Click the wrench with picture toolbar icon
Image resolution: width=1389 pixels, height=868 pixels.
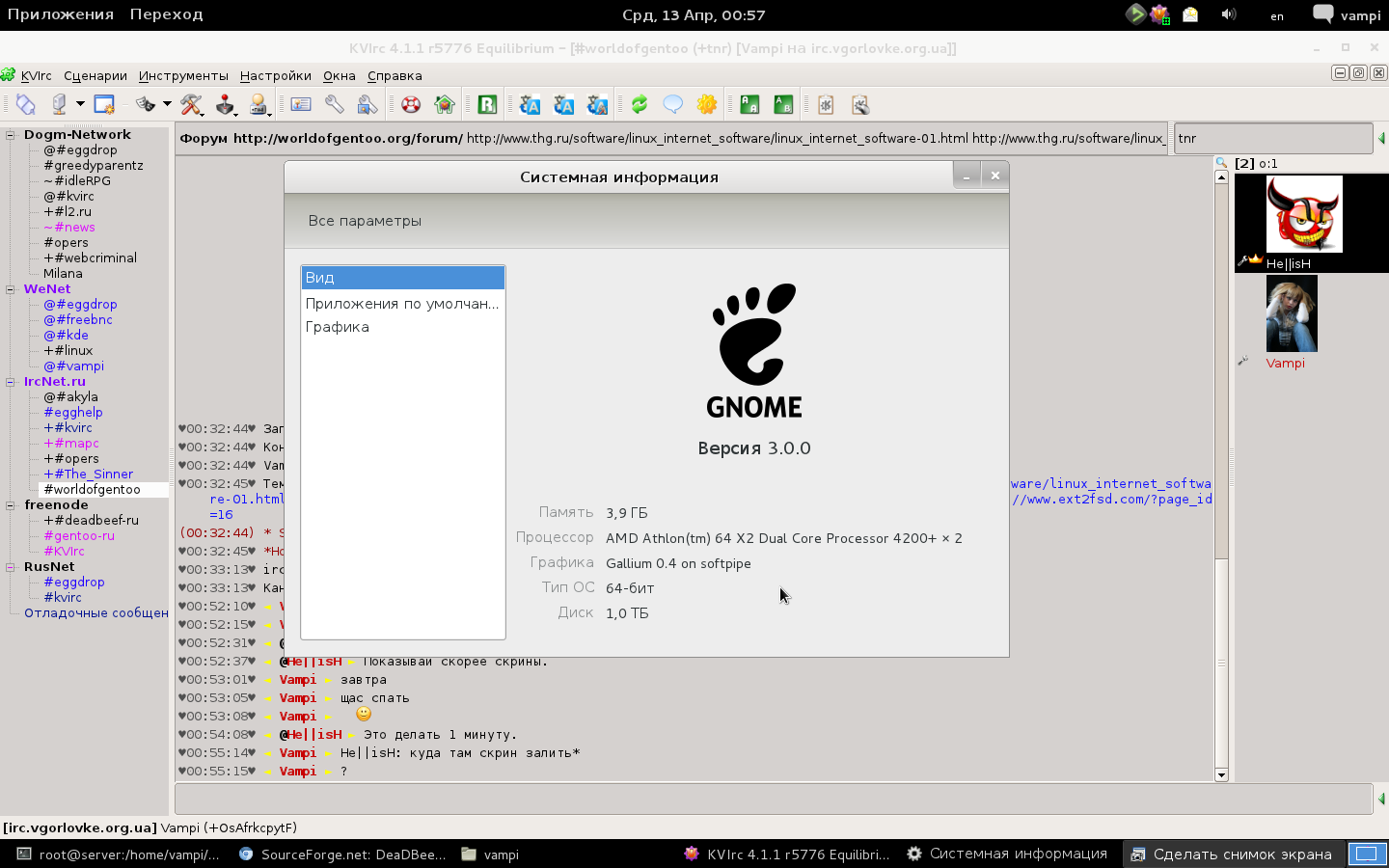point(368,104)
